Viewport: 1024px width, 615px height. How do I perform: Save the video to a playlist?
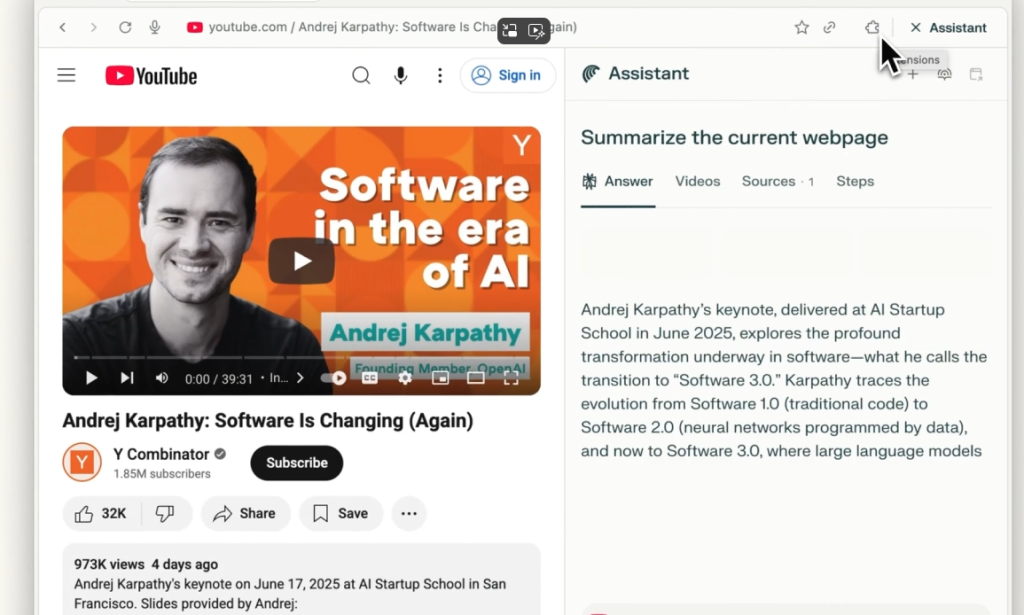pyautogui.click(x=341, y=514)
